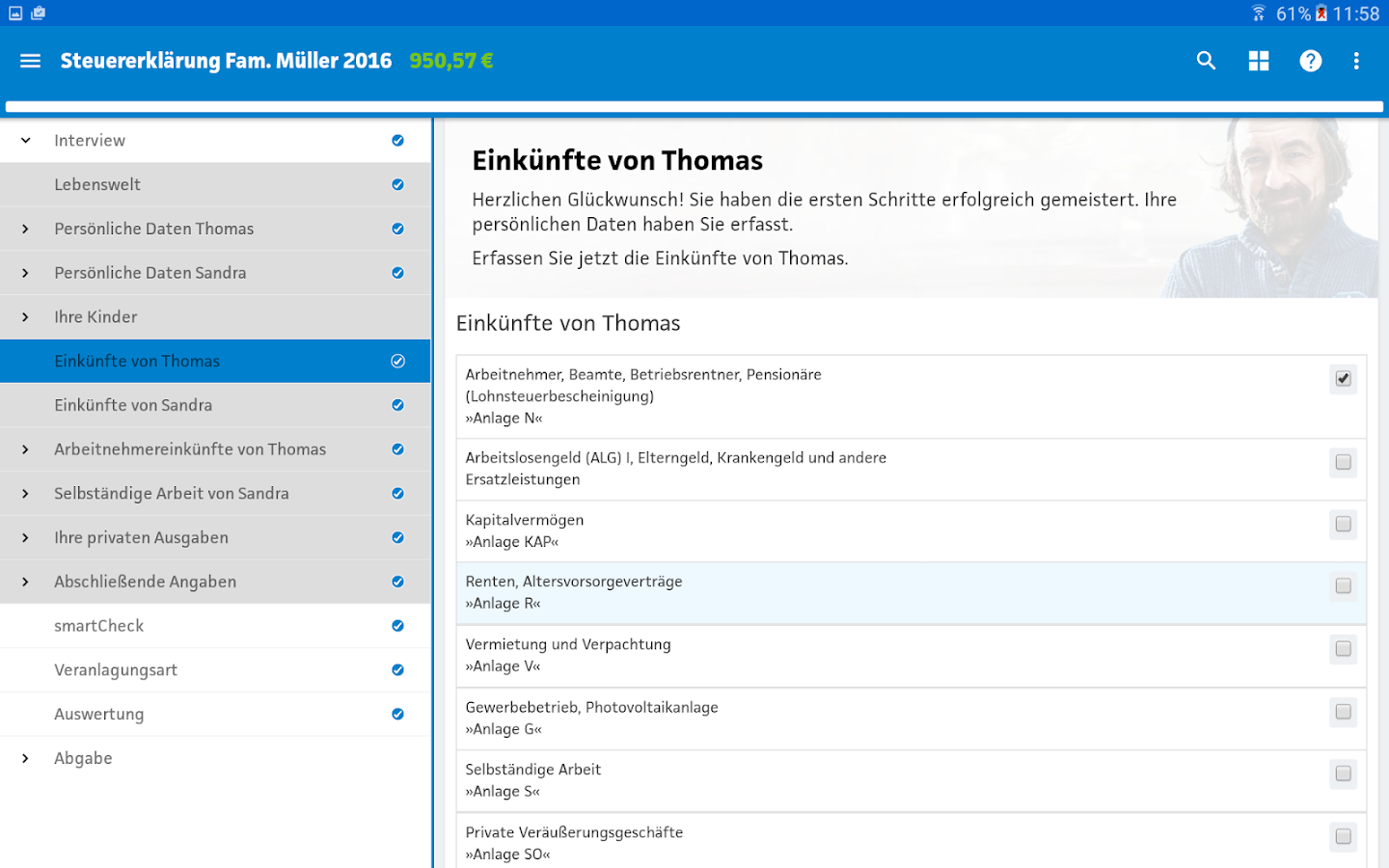Click the 950,57 € refund amount
This screenshot has width=1389, height=868.
click(x=451, y=61)
